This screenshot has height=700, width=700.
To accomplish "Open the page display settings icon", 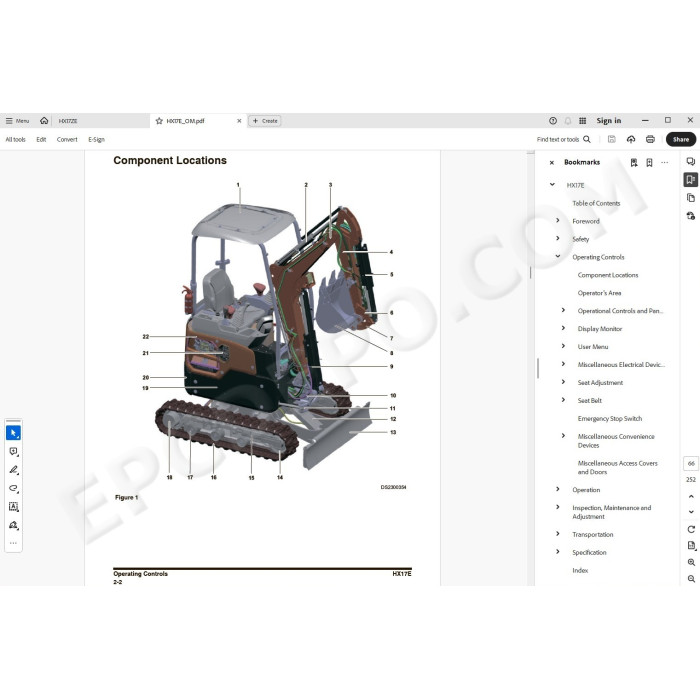I will click(691, 546).
